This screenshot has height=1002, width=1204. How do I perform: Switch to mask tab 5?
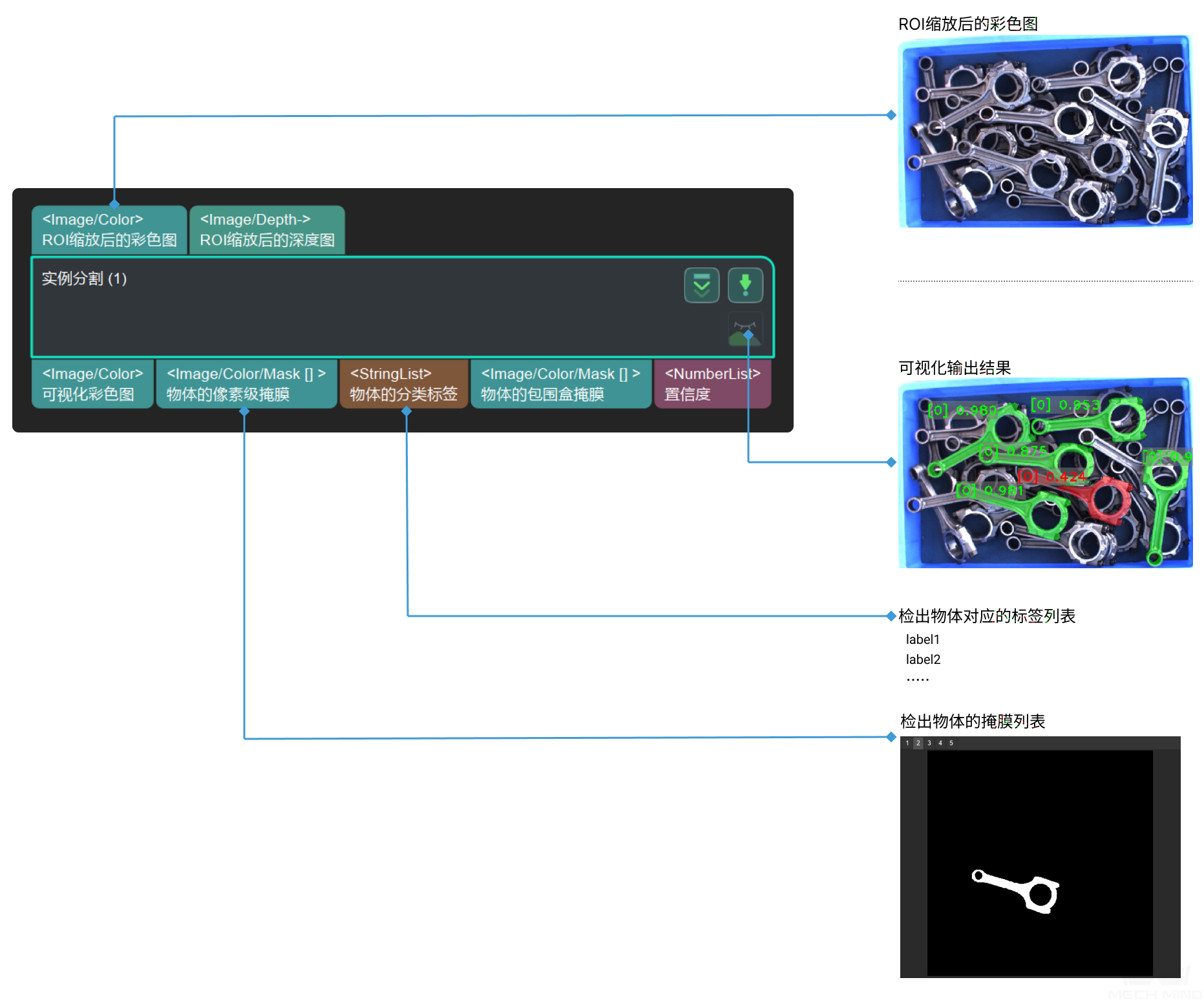point(951,743)
